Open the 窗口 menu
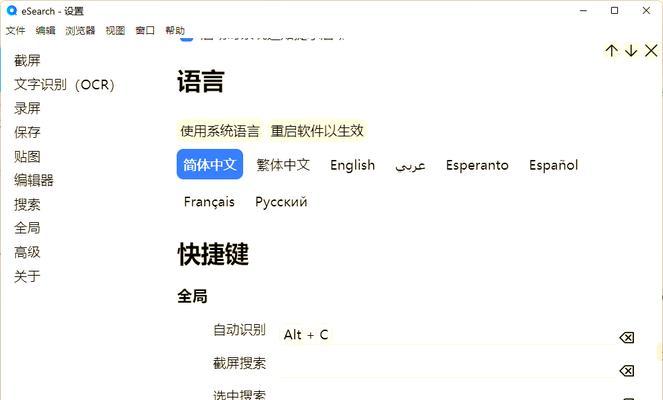This screenshot has width=663, height=400. (x=145, y=30)
